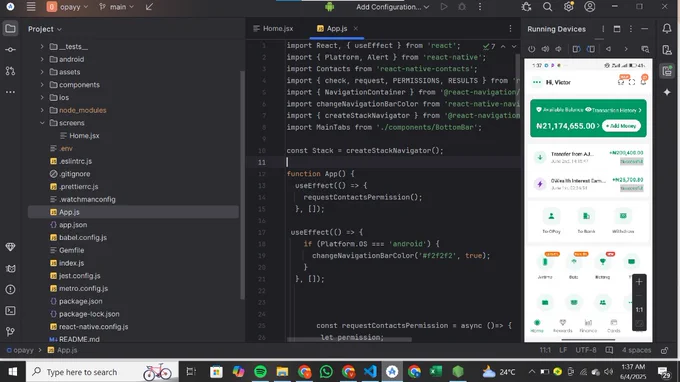680x382 pixels.
Task: Open the Gemini sparkle tool window
Action: (x=667, y=92)
